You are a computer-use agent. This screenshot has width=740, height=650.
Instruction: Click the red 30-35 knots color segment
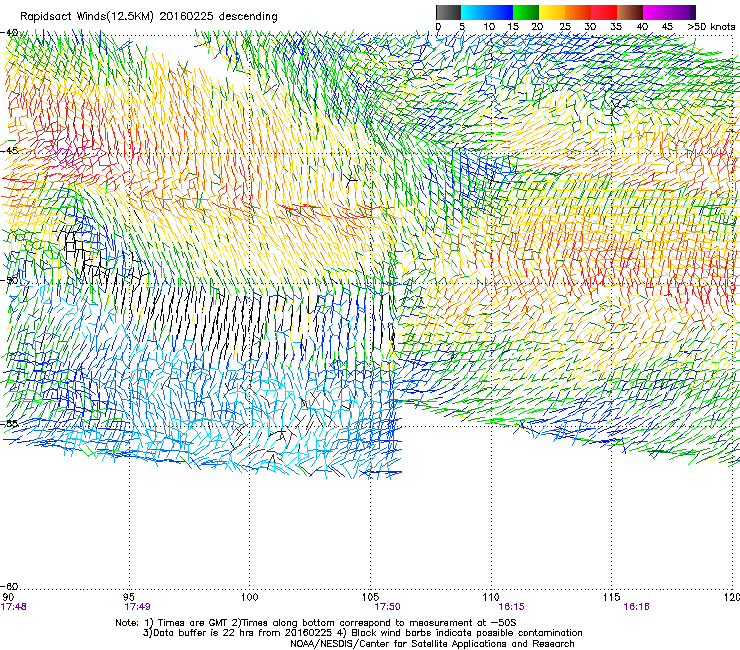click(x=604, y=12)
